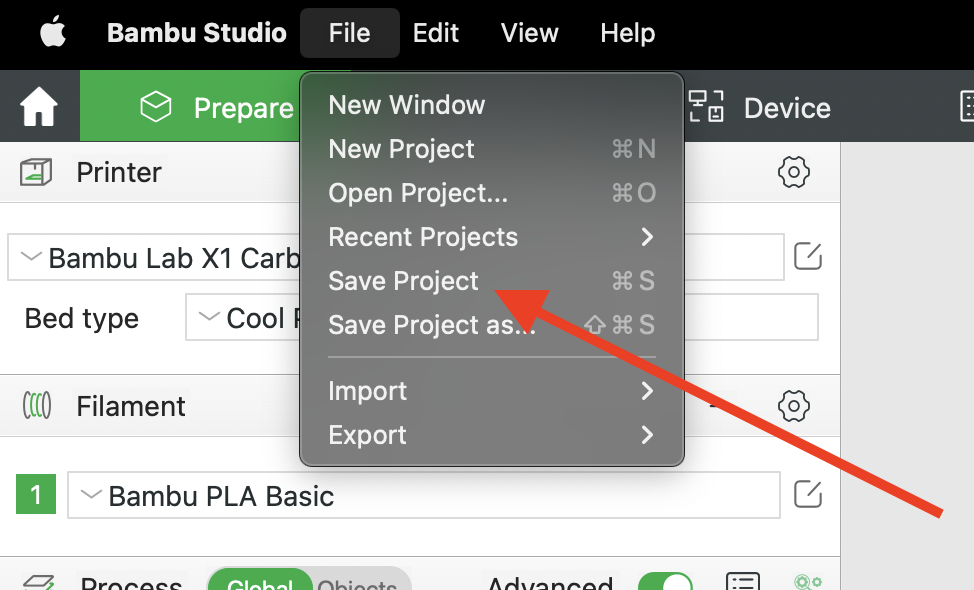The width and height of the screenshot is (974, 590).
Task: Toggle the Advanced process settings switch
Action: click(x=667, y=582)
